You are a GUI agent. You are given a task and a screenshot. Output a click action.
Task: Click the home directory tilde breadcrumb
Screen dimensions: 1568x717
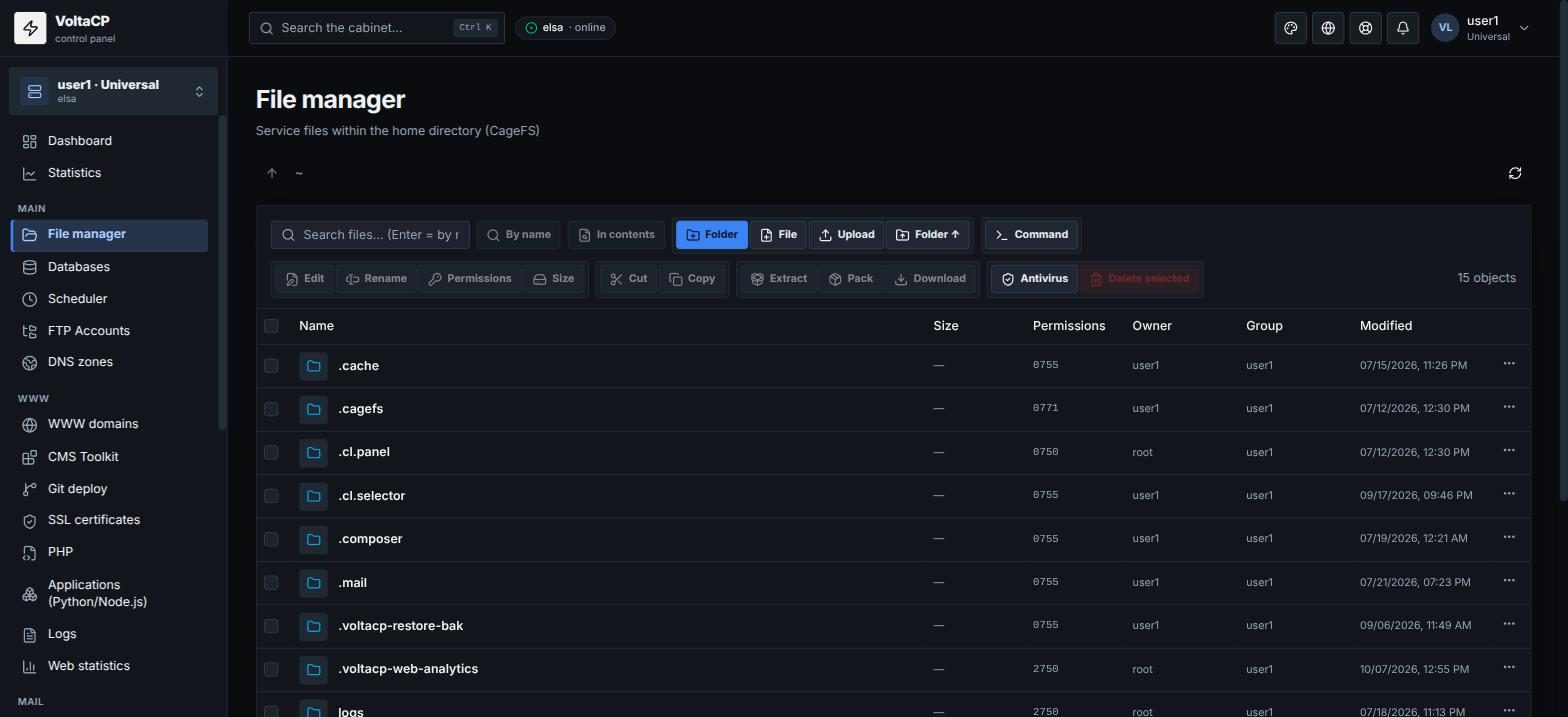click(x=299, y=173)
